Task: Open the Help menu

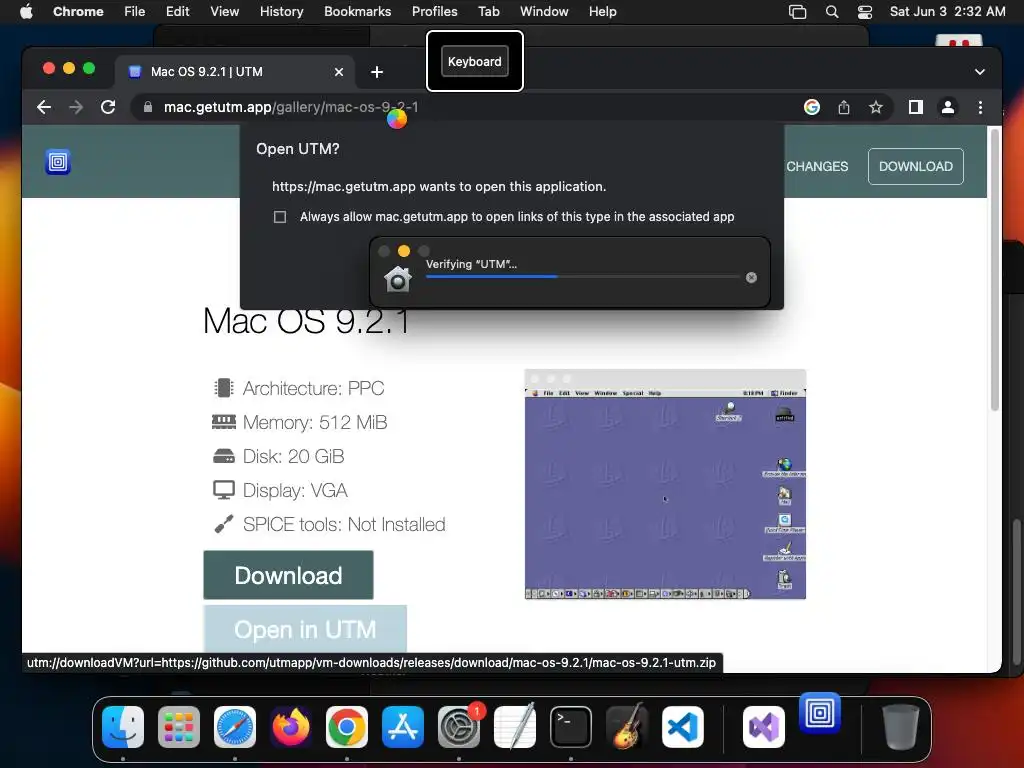Action: (603, 12)
